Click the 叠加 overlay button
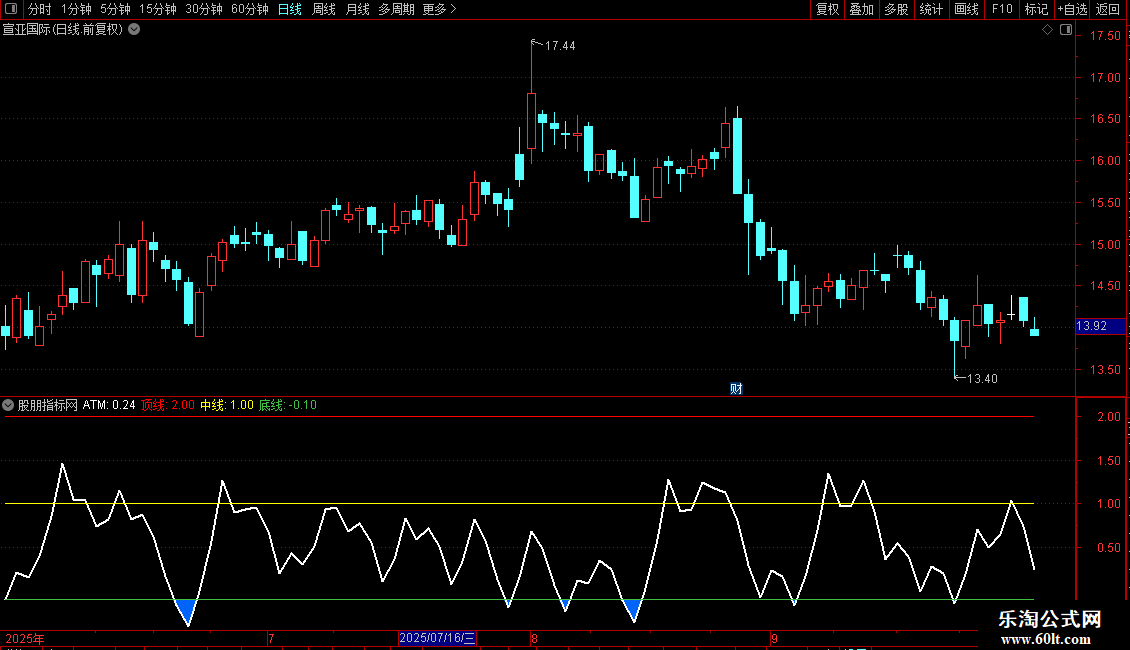This screenshot has height=650, width=1130. [x=861, y=9]
